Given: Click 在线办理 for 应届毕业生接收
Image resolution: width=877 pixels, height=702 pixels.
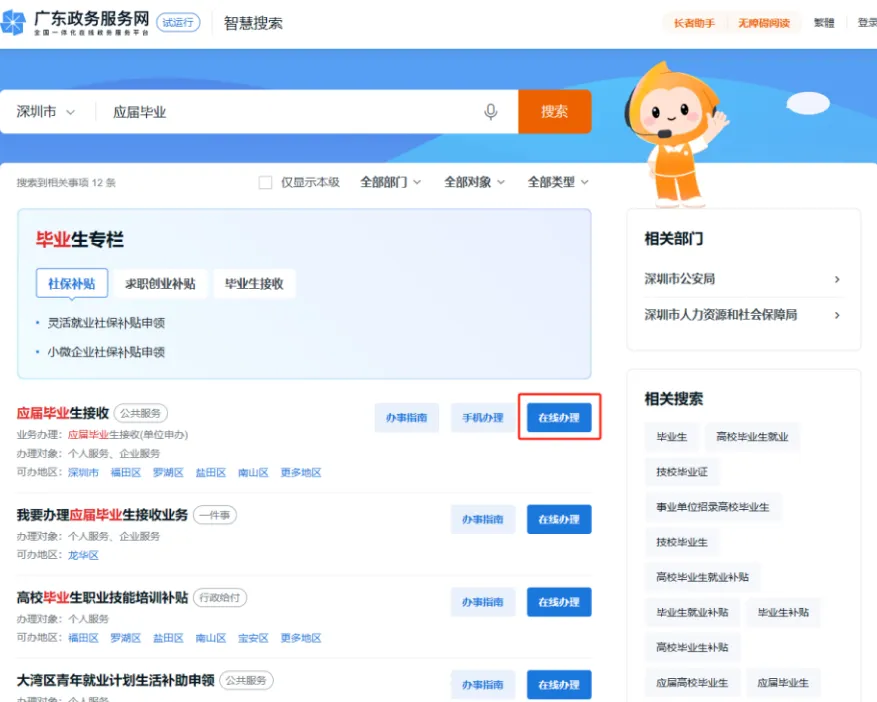Looking at the screenshot, I should tap(559, 418).
